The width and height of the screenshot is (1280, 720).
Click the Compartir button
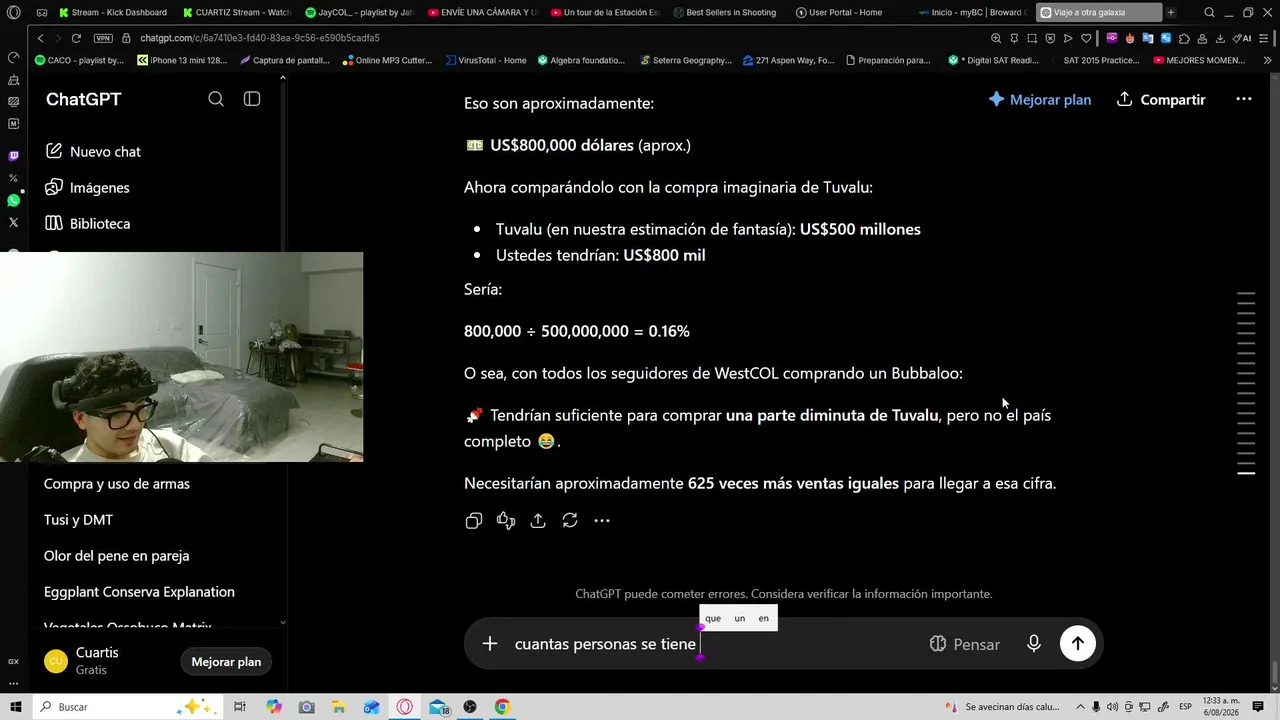[x=1161, y=100]
